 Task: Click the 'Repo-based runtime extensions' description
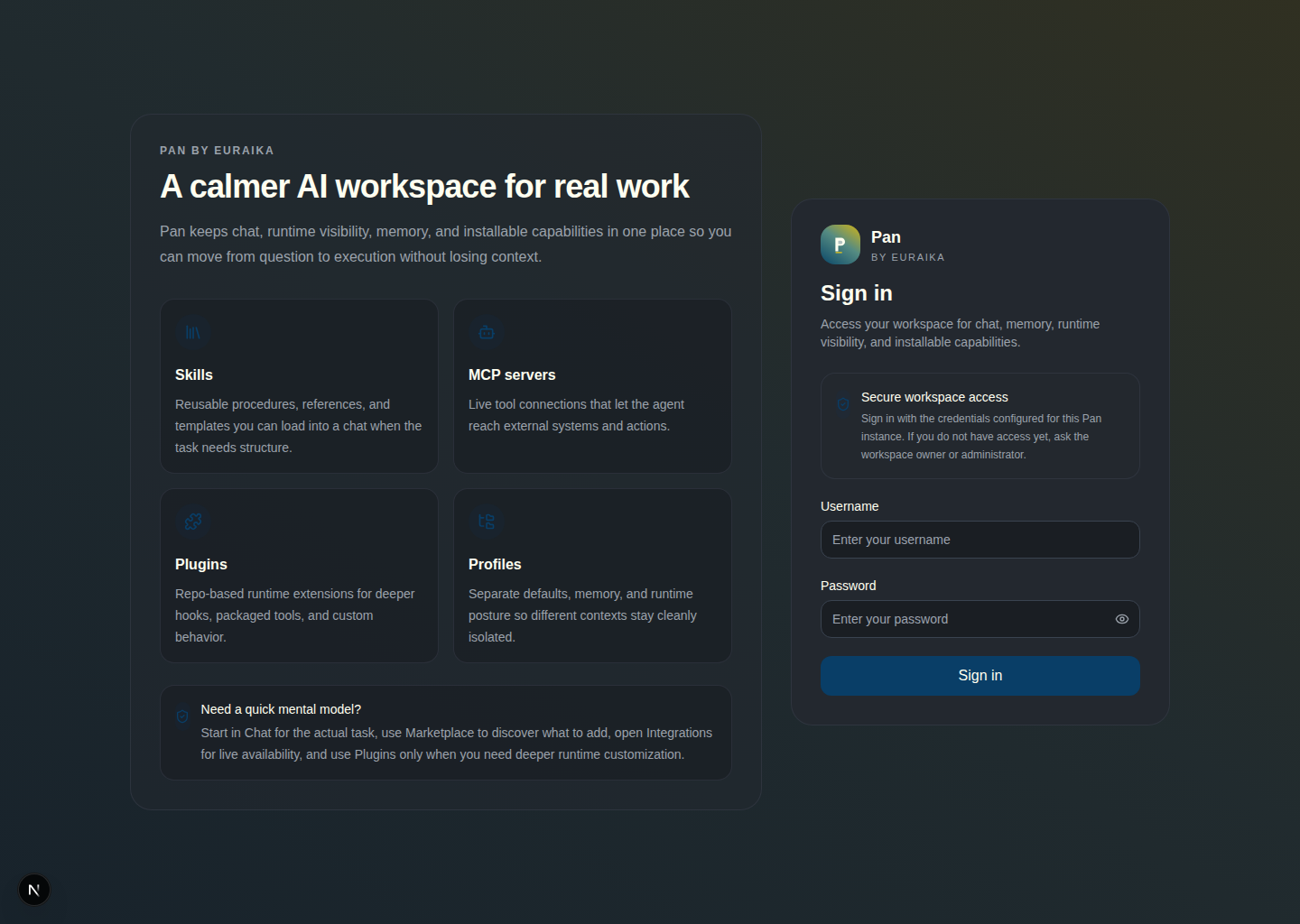click(x=295, y=615)
